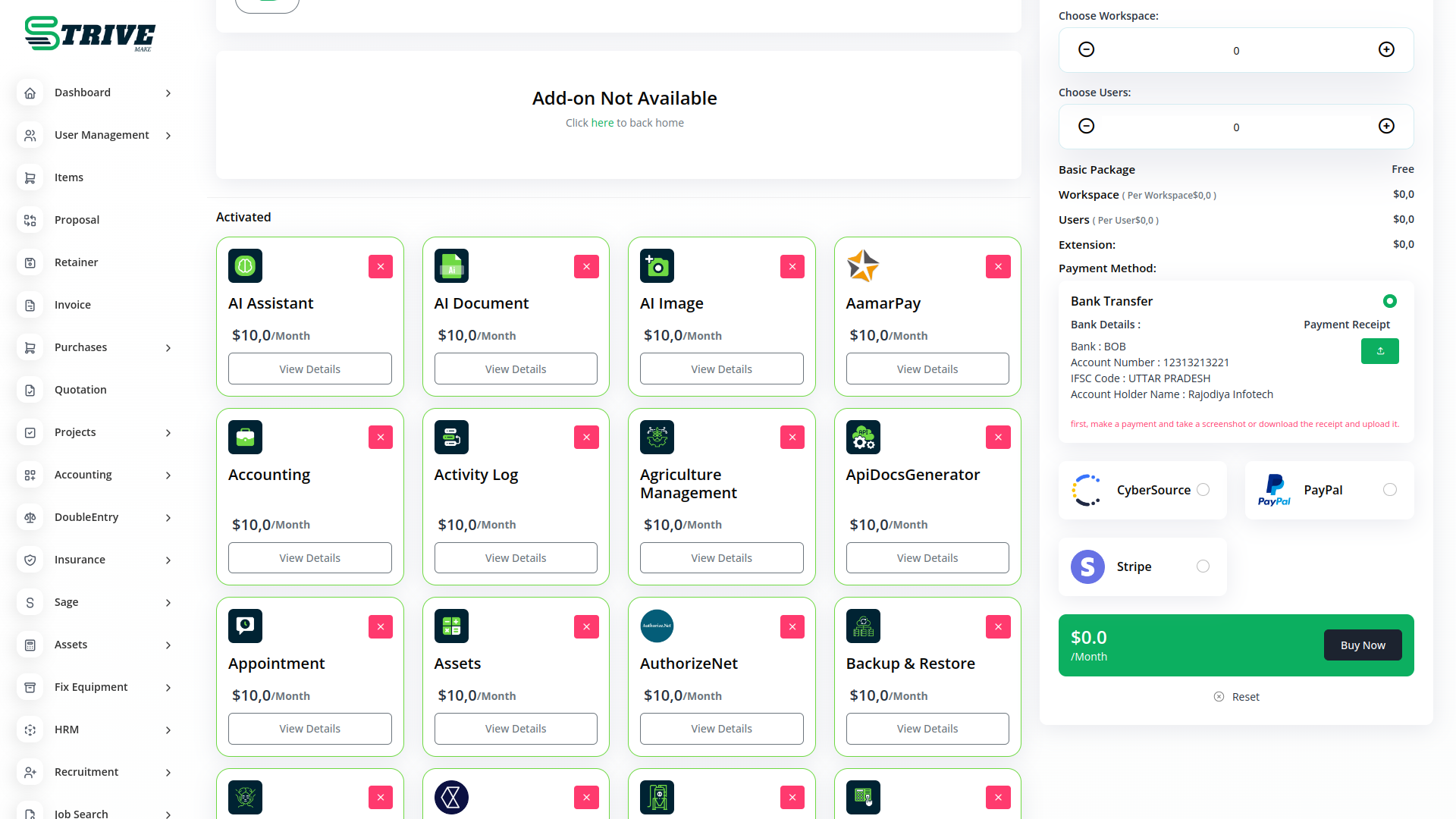The width and height of the screenshot is (1456, 819).
Task: Click the 'here' link to go home
Action: click(602, 123)
